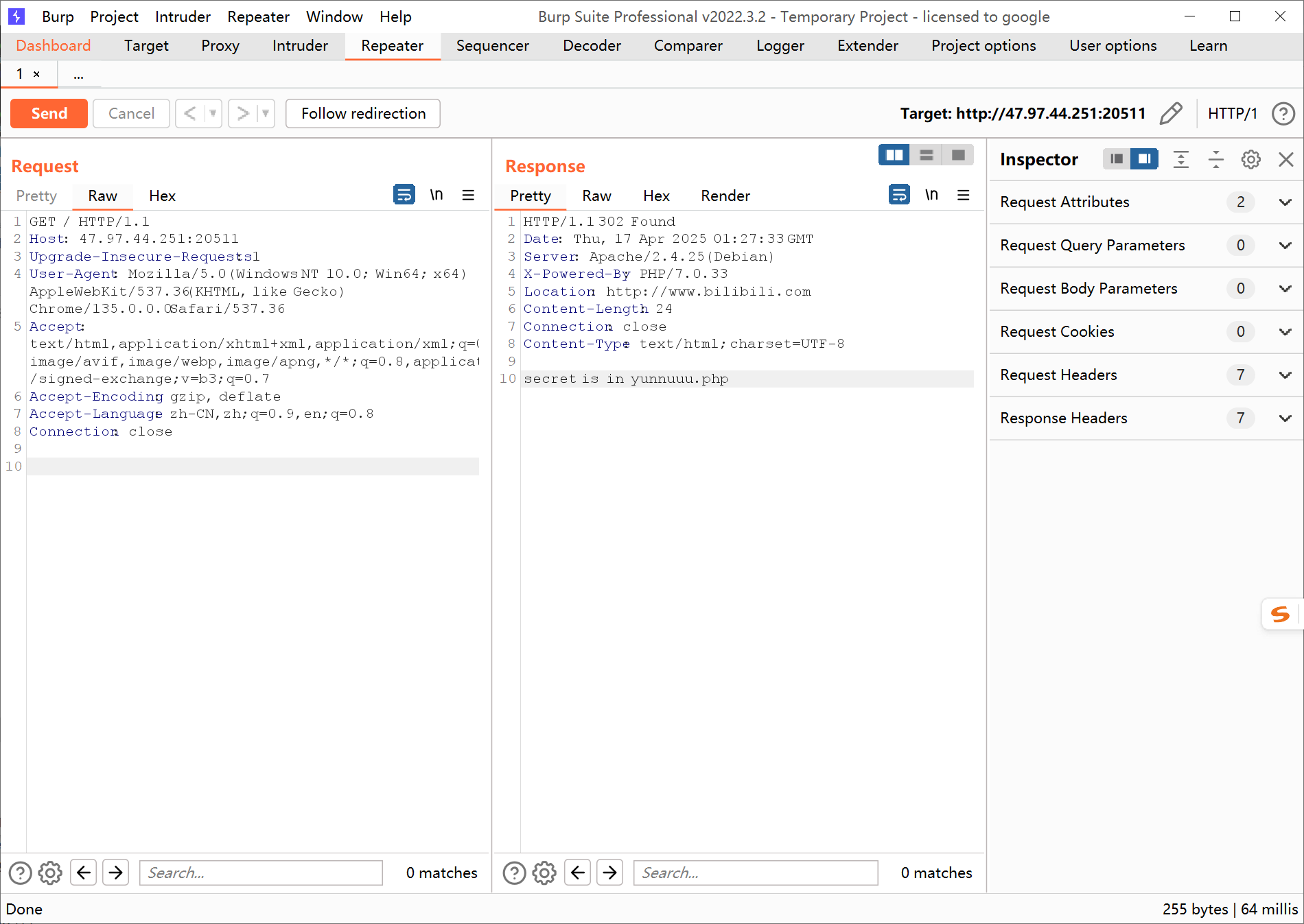
Task: Open the Render tab in Response
Action: click(725, 196)
